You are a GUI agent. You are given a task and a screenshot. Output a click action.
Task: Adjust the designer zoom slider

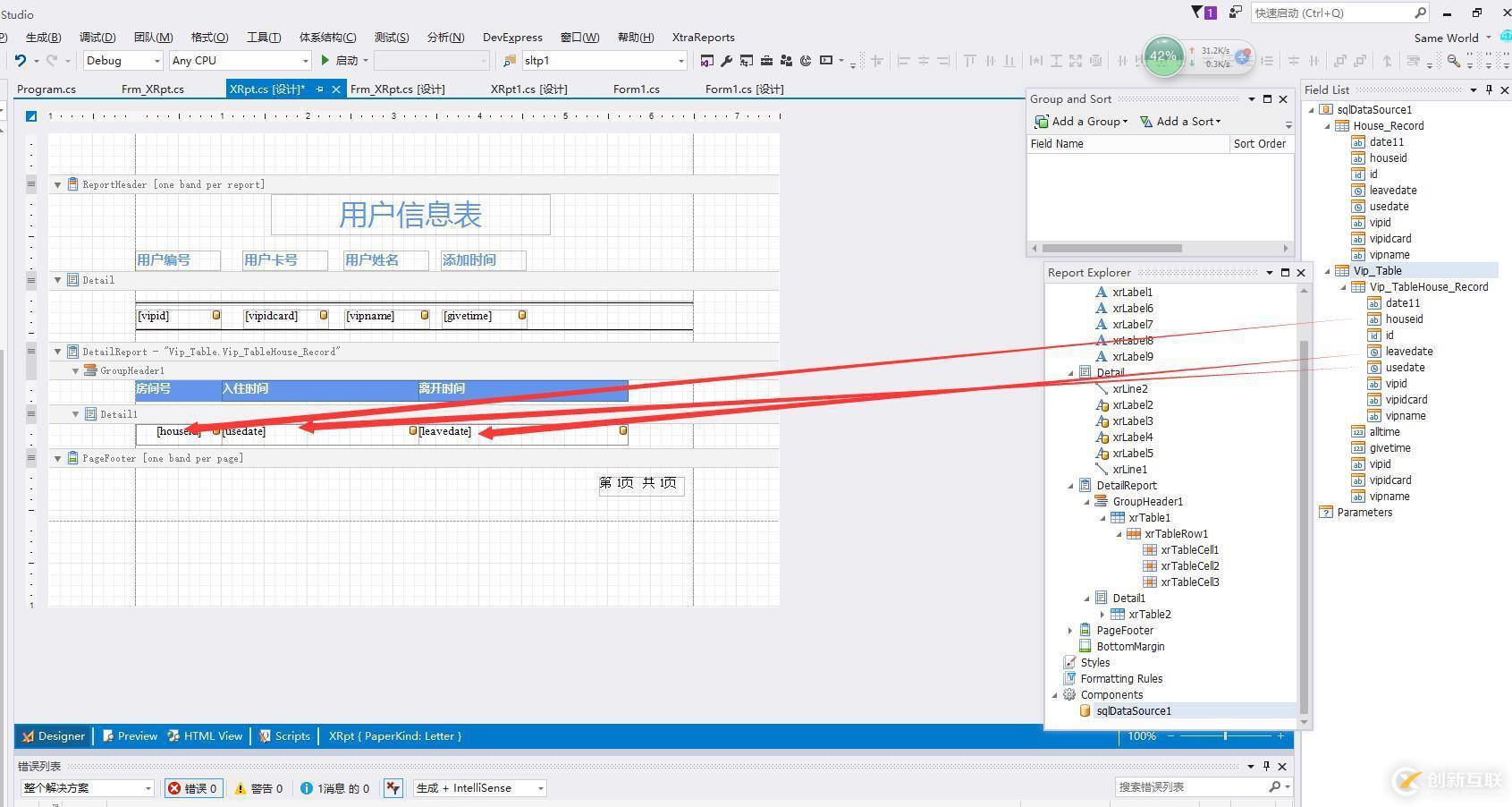tap(1225, 736)
